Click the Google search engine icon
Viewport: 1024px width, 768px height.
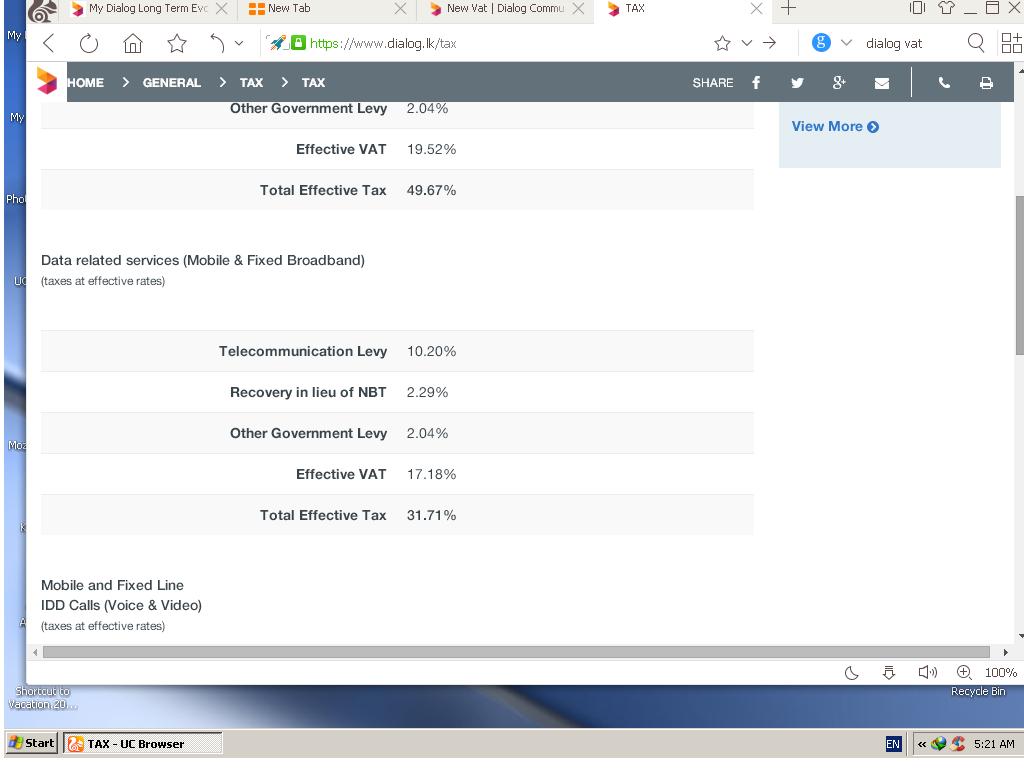click(x=821, y=43)
